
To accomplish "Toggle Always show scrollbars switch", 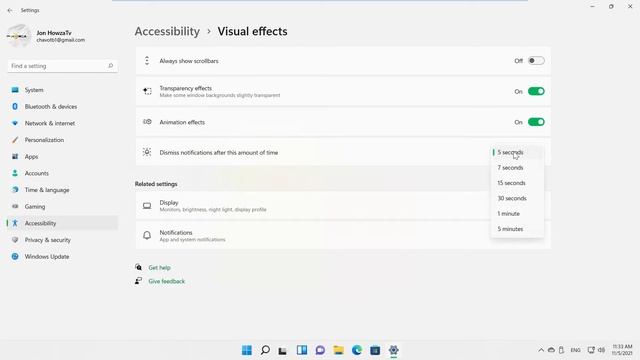I will click(536, 61).
